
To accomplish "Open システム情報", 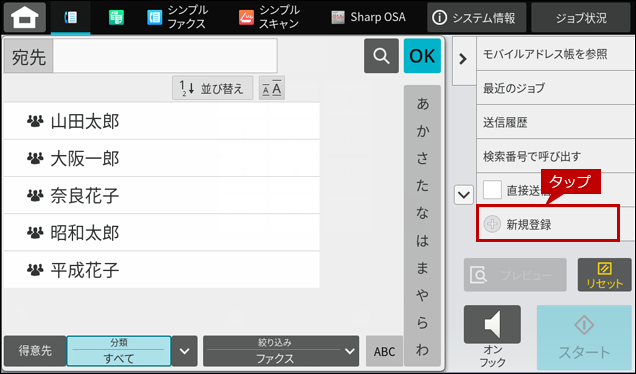I will (477, 17).
